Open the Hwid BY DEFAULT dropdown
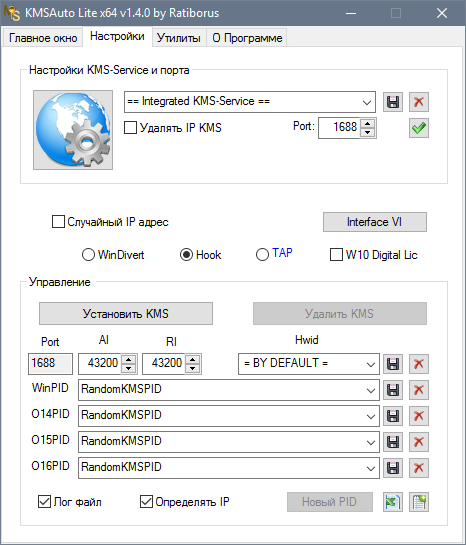The width and height of the screenshot is (466, 545). (x=309, y=364)
